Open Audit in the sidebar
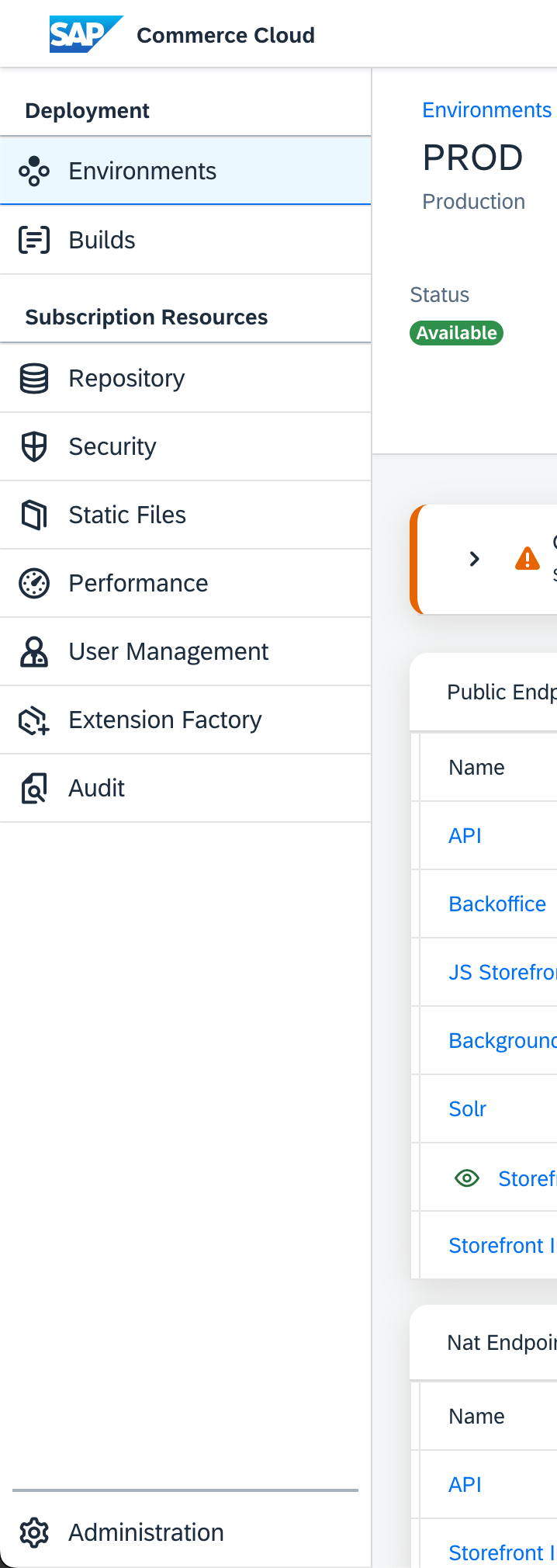The height and width of the screenshot is (1568, 557). click(x=185, y=788)
